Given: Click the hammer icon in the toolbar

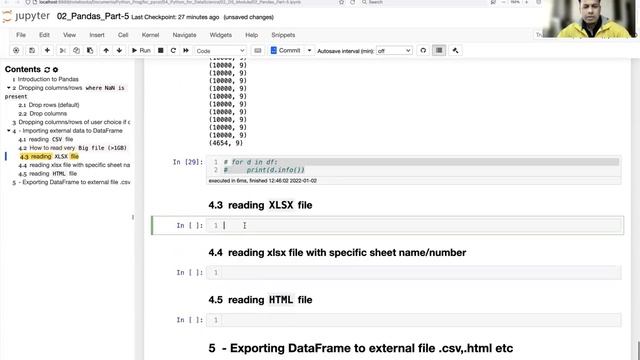Looking at the screenshot, I should (x=456, y=50).
